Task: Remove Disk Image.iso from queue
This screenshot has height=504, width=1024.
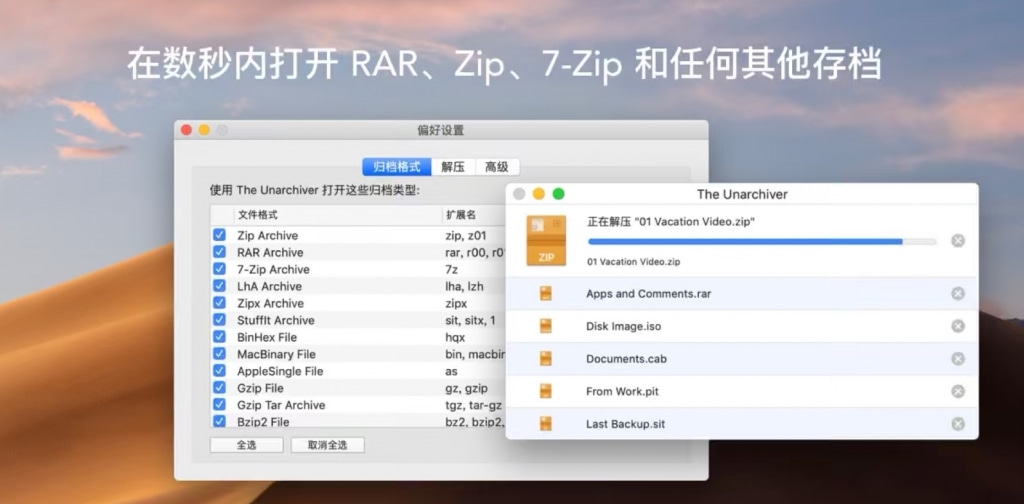Action: point(958,326)
